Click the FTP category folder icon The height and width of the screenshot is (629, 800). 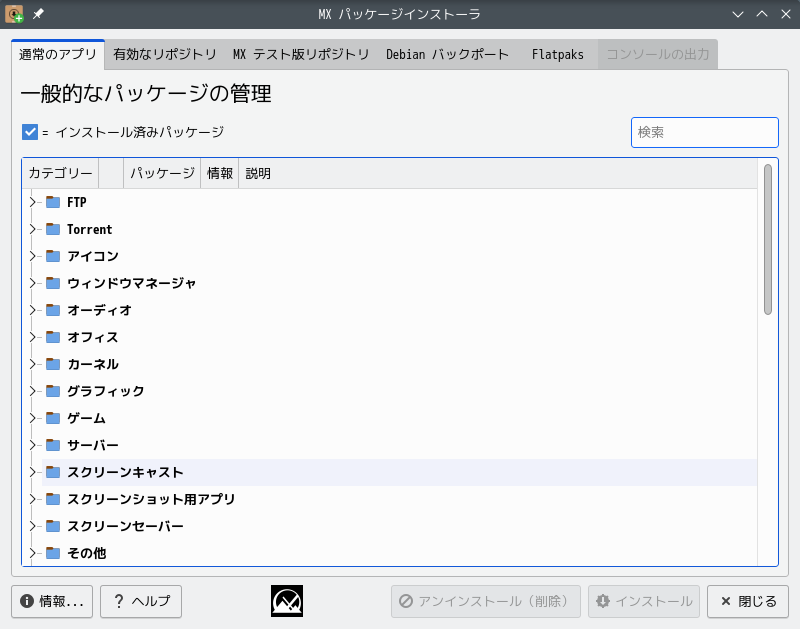coord(53,202)
